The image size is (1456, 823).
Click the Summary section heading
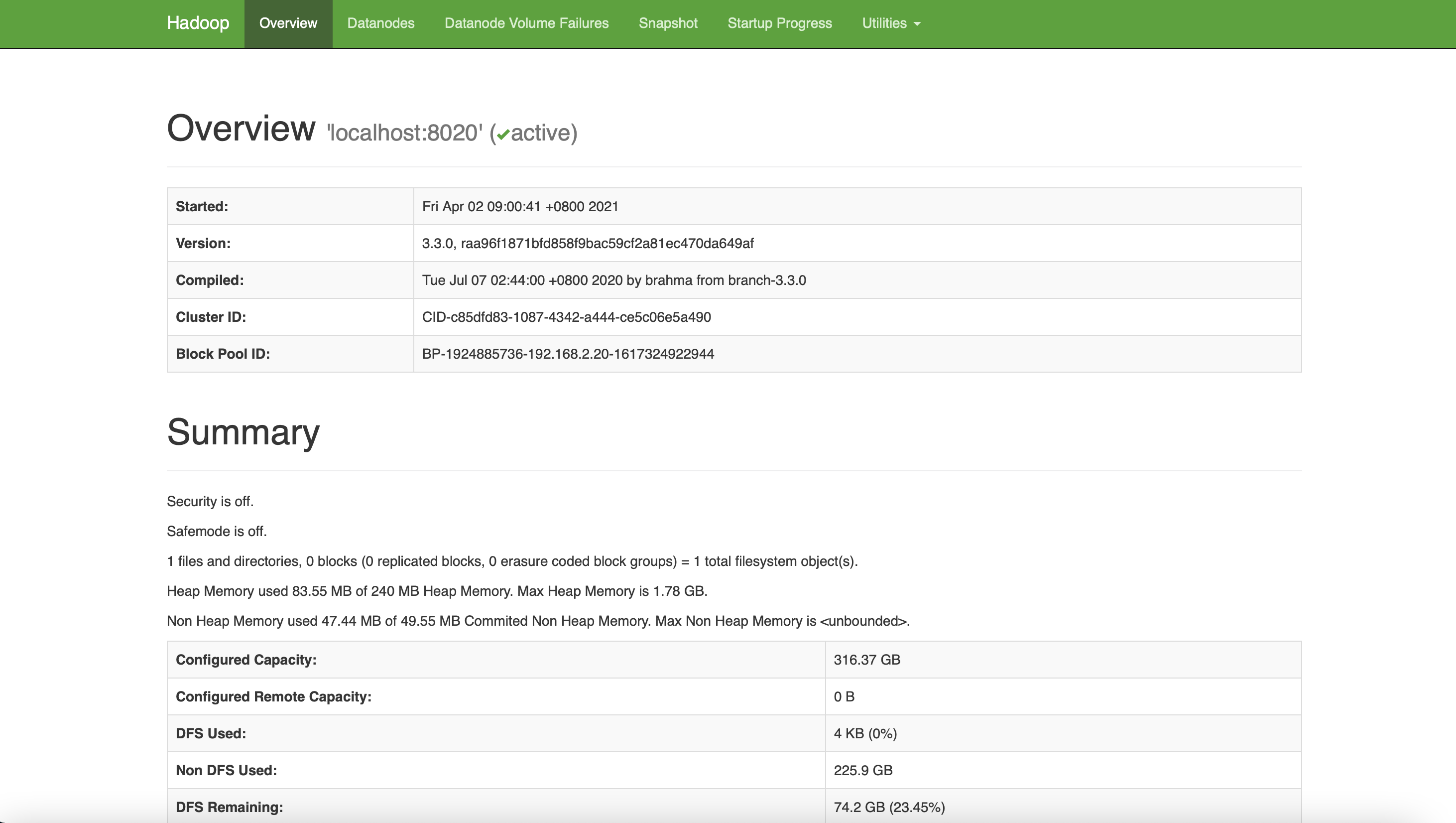[x=243, y=432]
